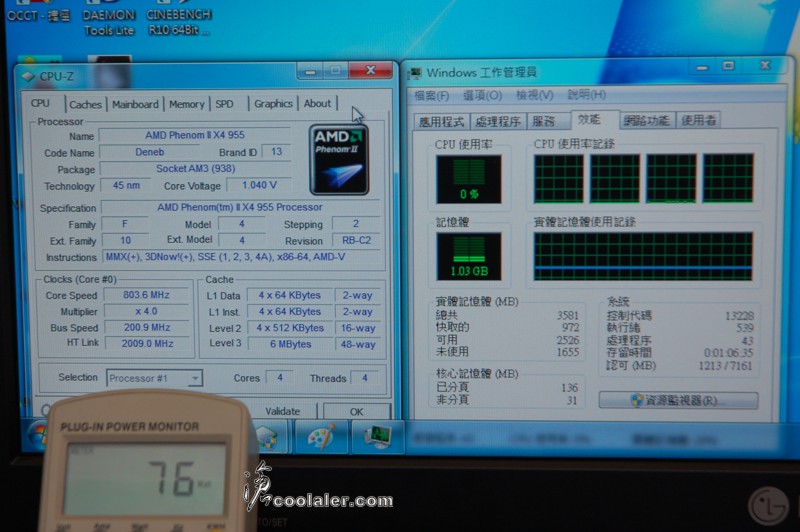Click the Specification field text
Viewport: 800px width, 532px height.
[x=240, y=208]
